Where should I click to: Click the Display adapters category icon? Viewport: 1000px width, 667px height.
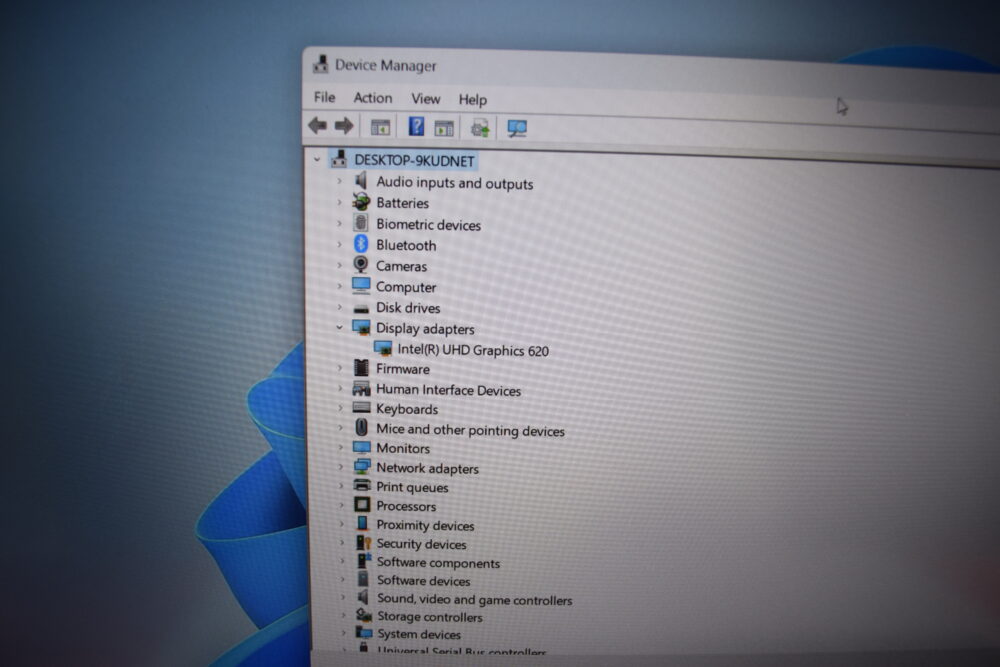tap(361, 328)
